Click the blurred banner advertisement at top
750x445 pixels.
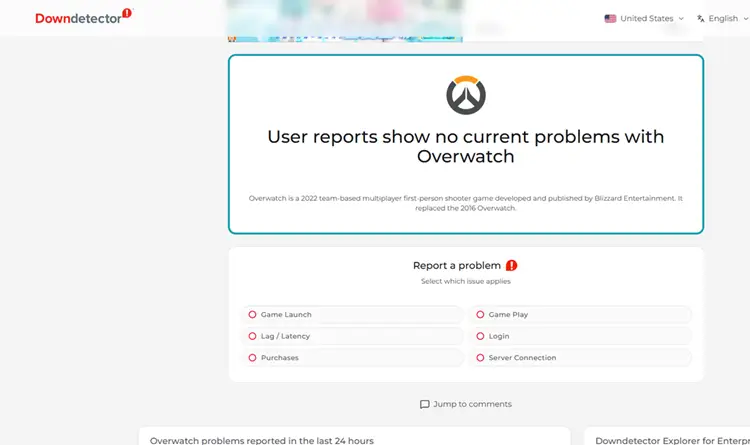(345, 21)
